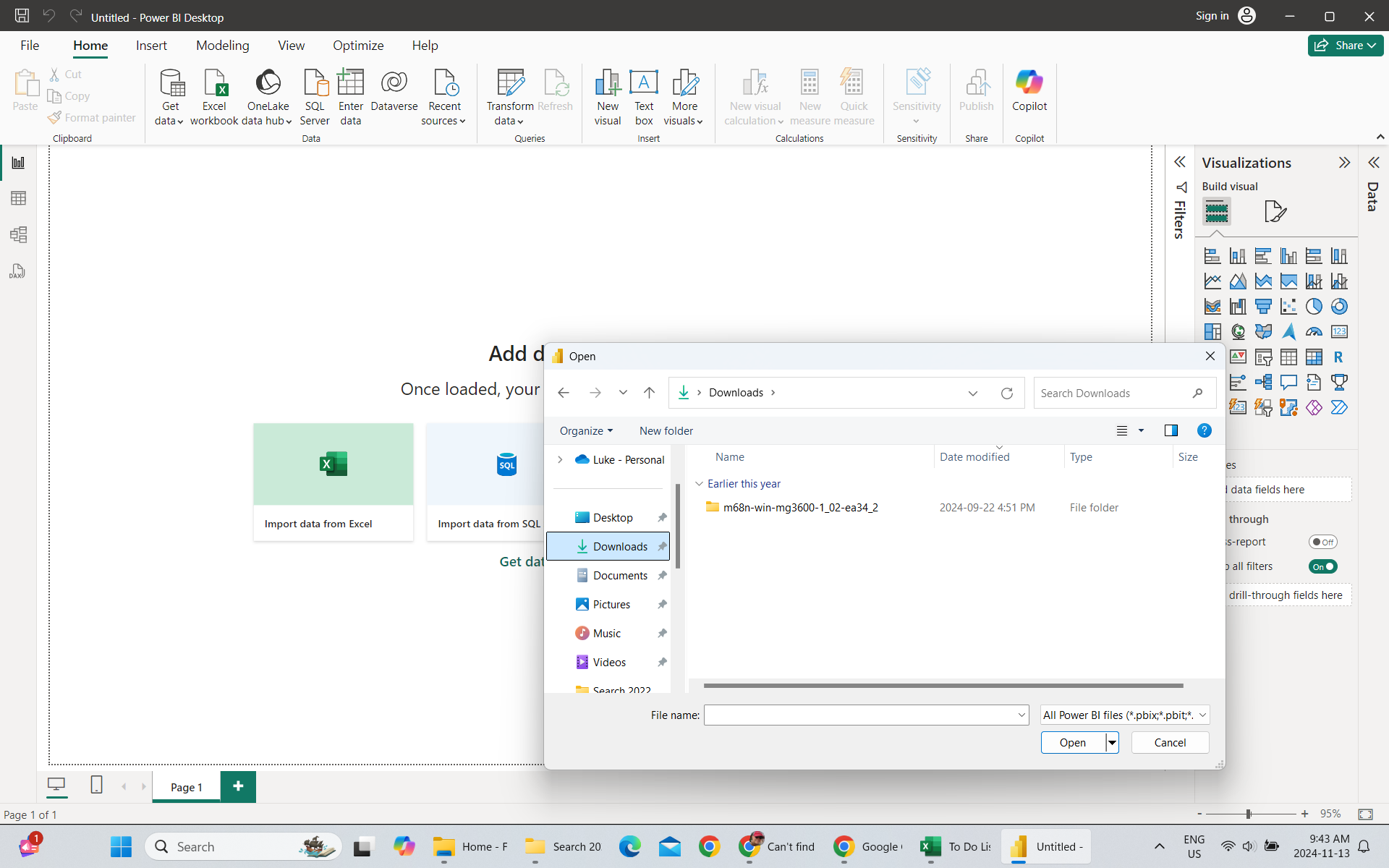Expand the Open button split arrow
This screenshot has height=868, width=1389.
(x=1112, y=743)
